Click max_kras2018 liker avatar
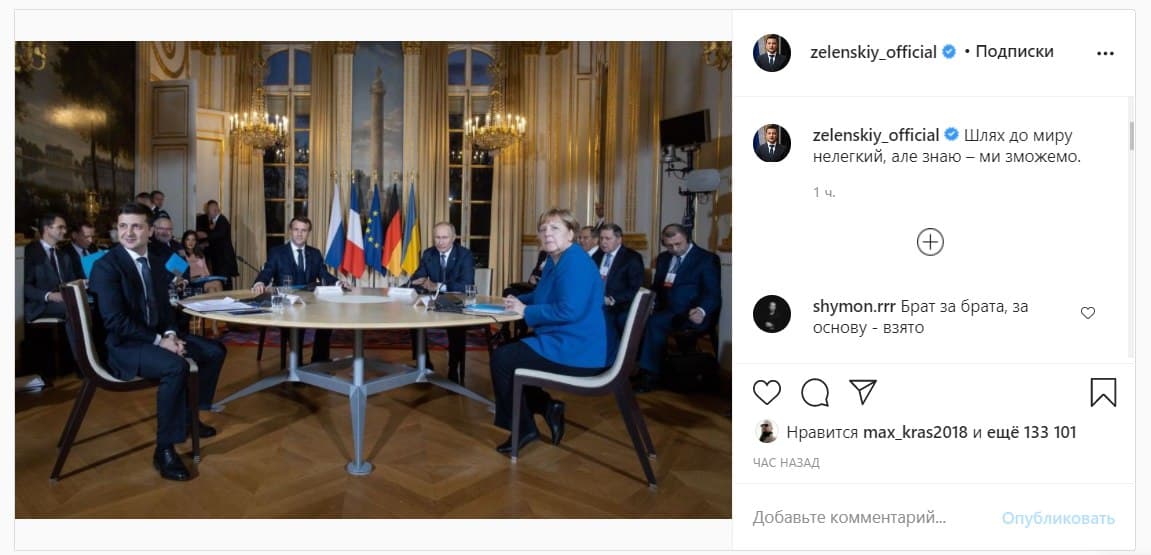Viewport: 1151px width, 555px height. tap(766, 432)
